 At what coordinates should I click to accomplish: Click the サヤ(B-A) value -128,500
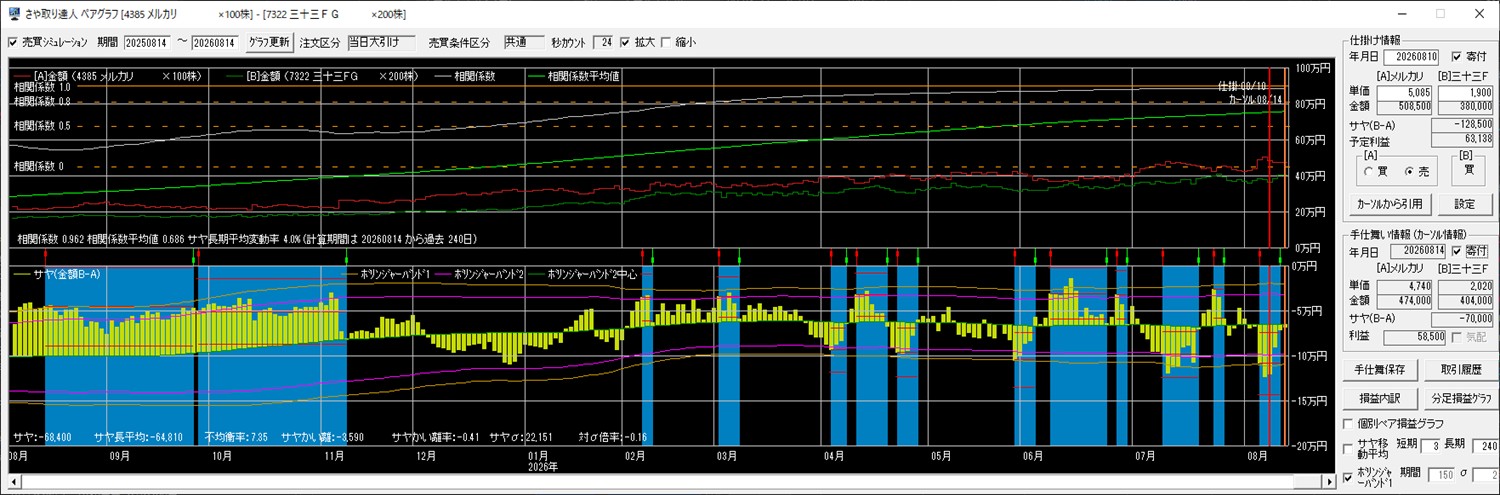(1461, 125)
